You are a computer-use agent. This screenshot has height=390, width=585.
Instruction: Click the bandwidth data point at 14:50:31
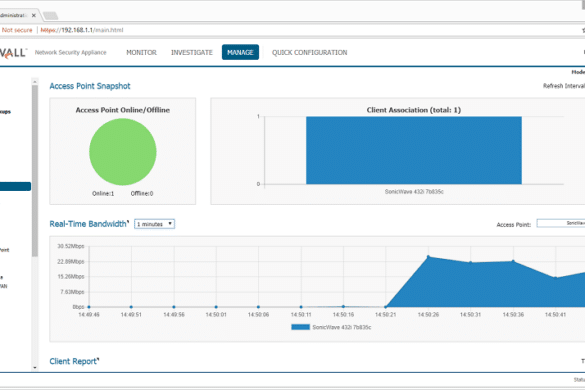coord(470,262)
